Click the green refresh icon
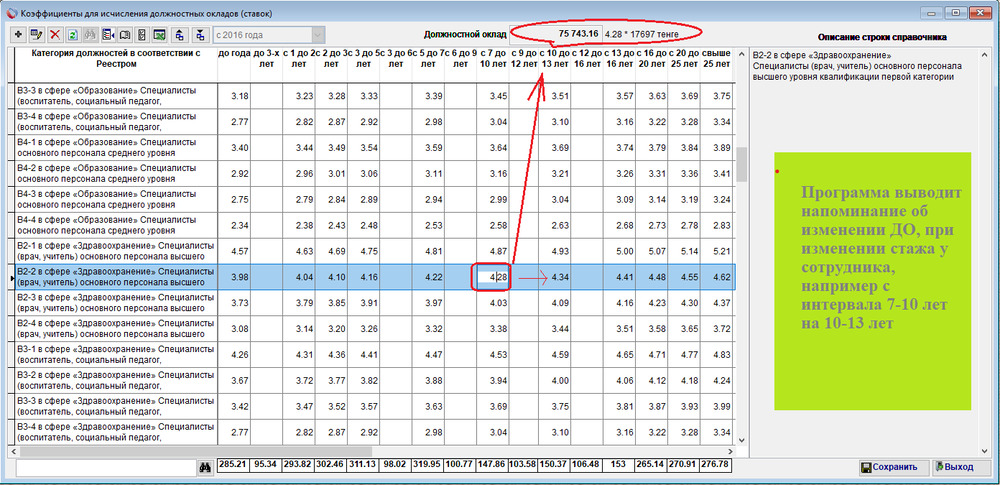 [x=73, y=34]
